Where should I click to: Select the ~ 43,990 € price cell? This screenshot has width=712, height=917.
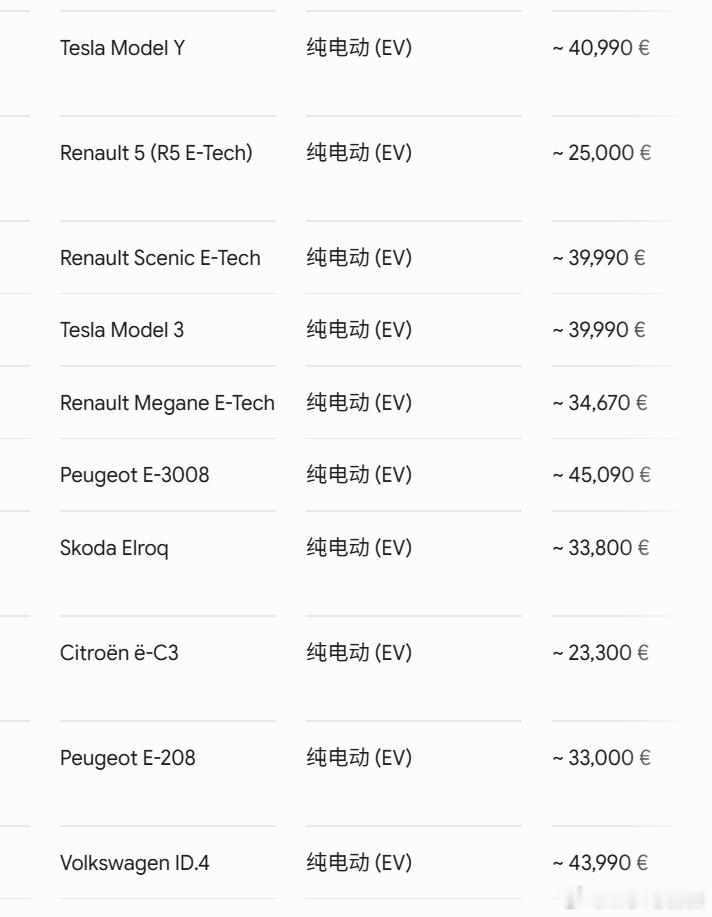[x=600, y=863]
